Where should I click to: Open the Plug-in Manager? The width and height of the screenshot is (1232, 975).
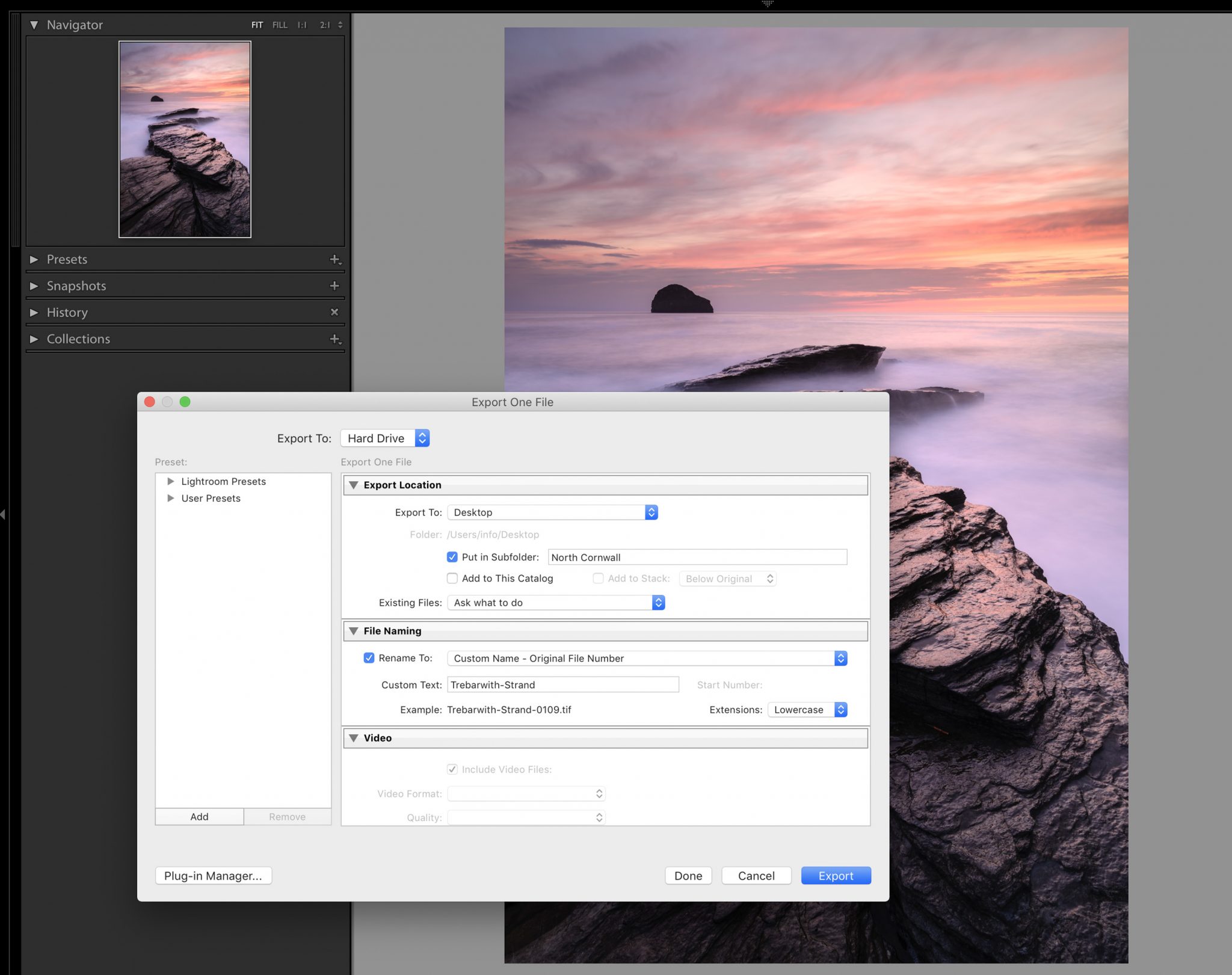coord(213,875)
